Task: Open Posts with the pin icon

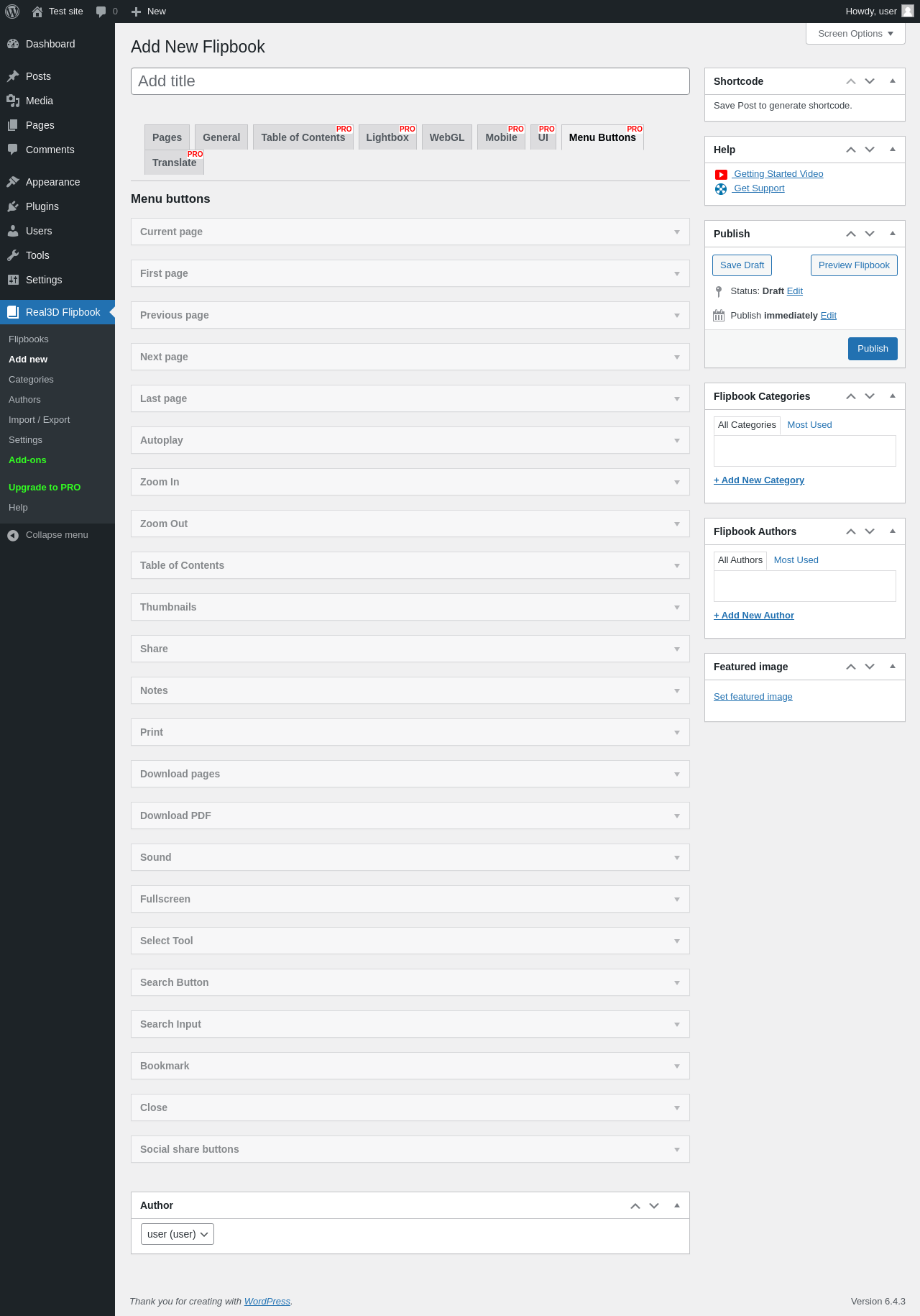Action: coord(57,76)
